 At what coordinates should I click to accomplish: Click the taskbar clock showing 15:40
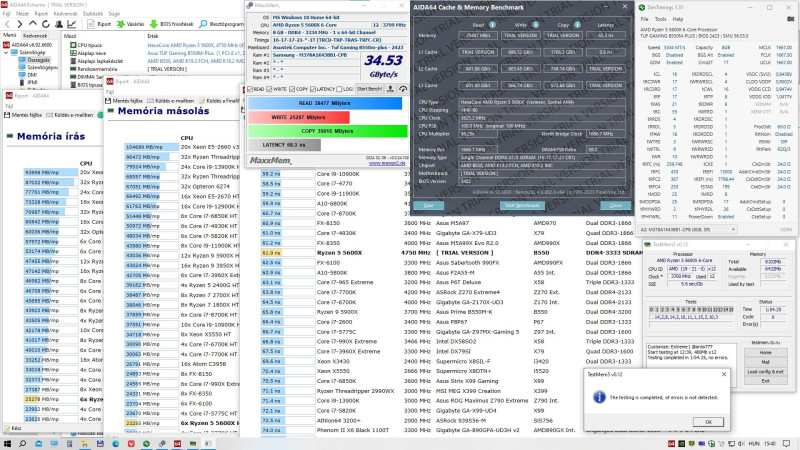[770, 444]
